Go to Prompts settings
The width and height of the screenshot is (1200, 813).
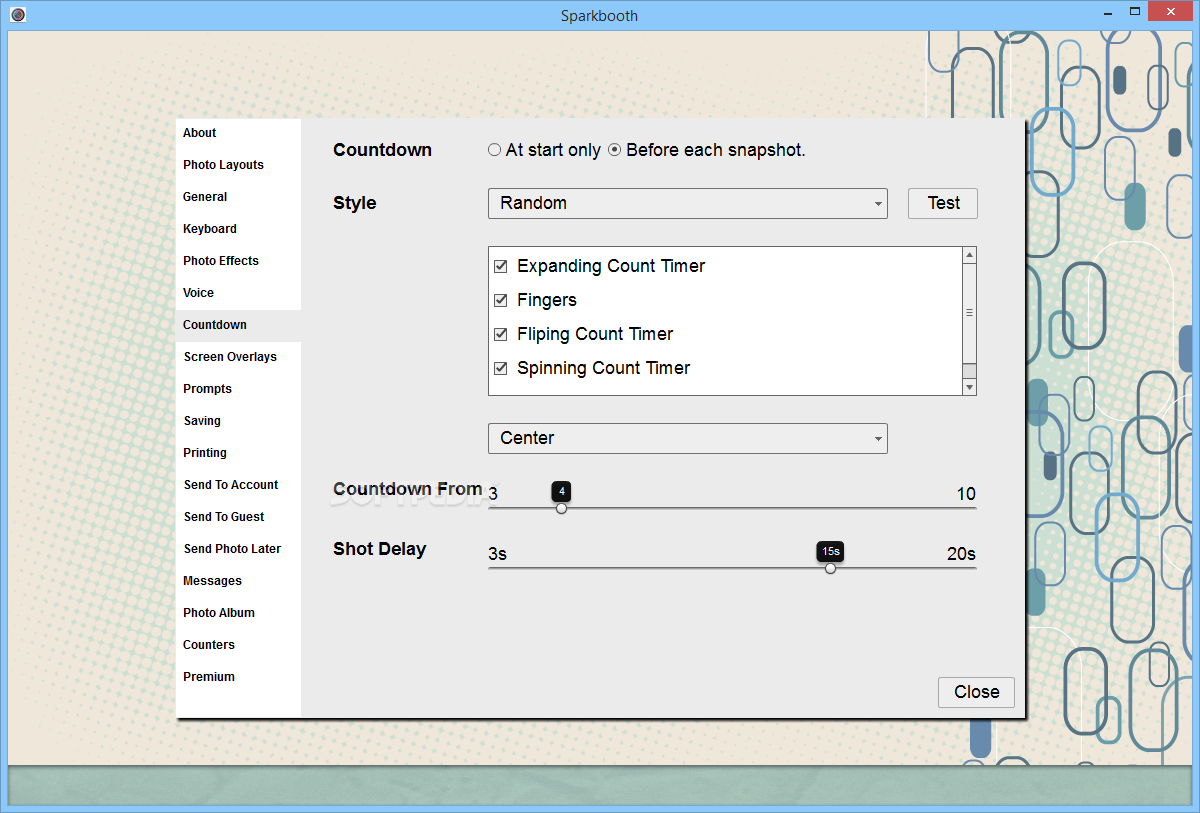(238, 389)
